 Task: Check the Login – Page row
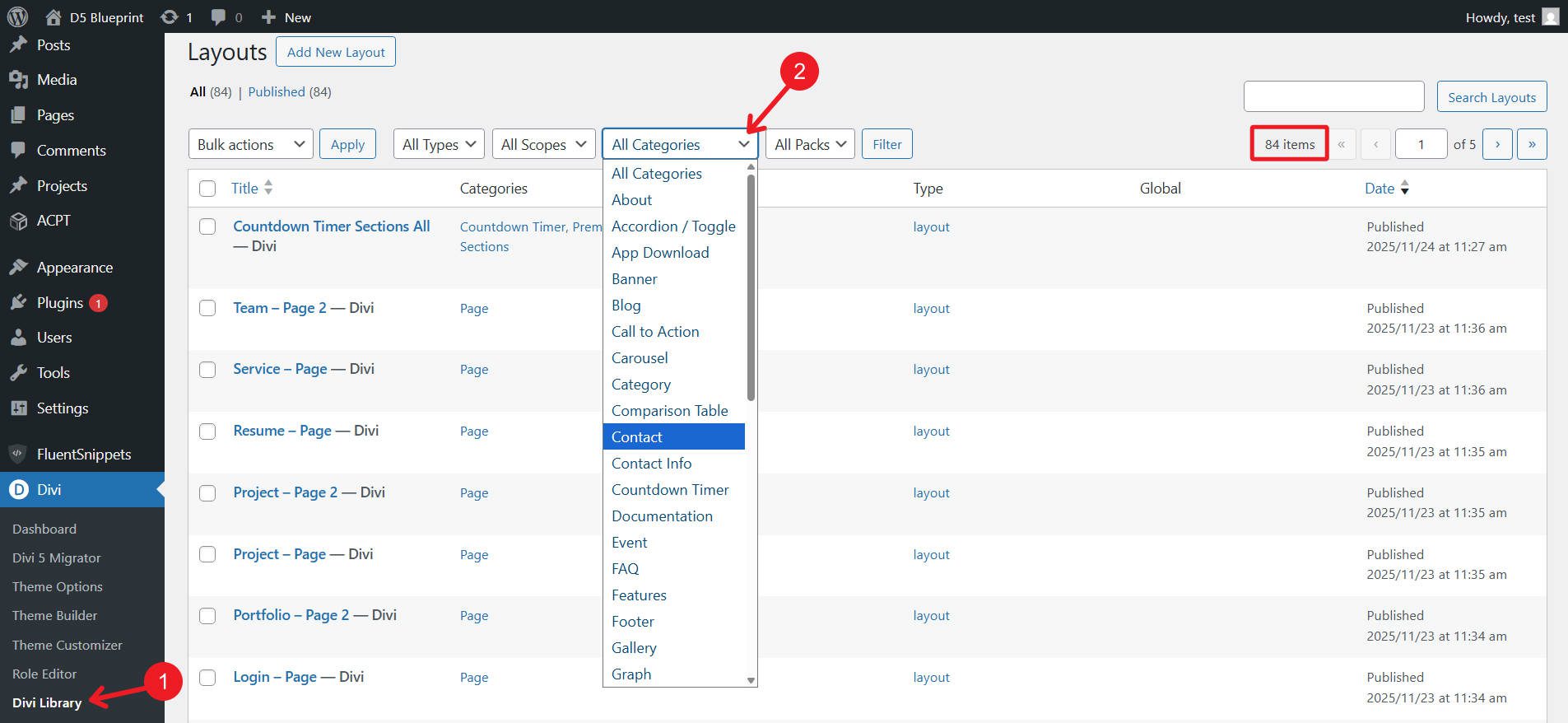click(x=207, y=678)
